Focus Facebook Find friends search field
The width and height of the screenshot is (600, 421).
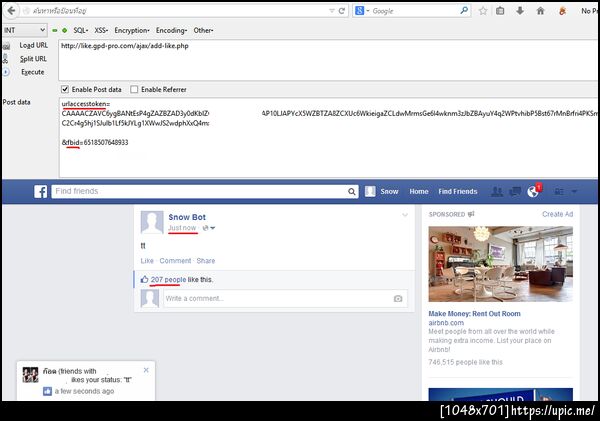199,191
